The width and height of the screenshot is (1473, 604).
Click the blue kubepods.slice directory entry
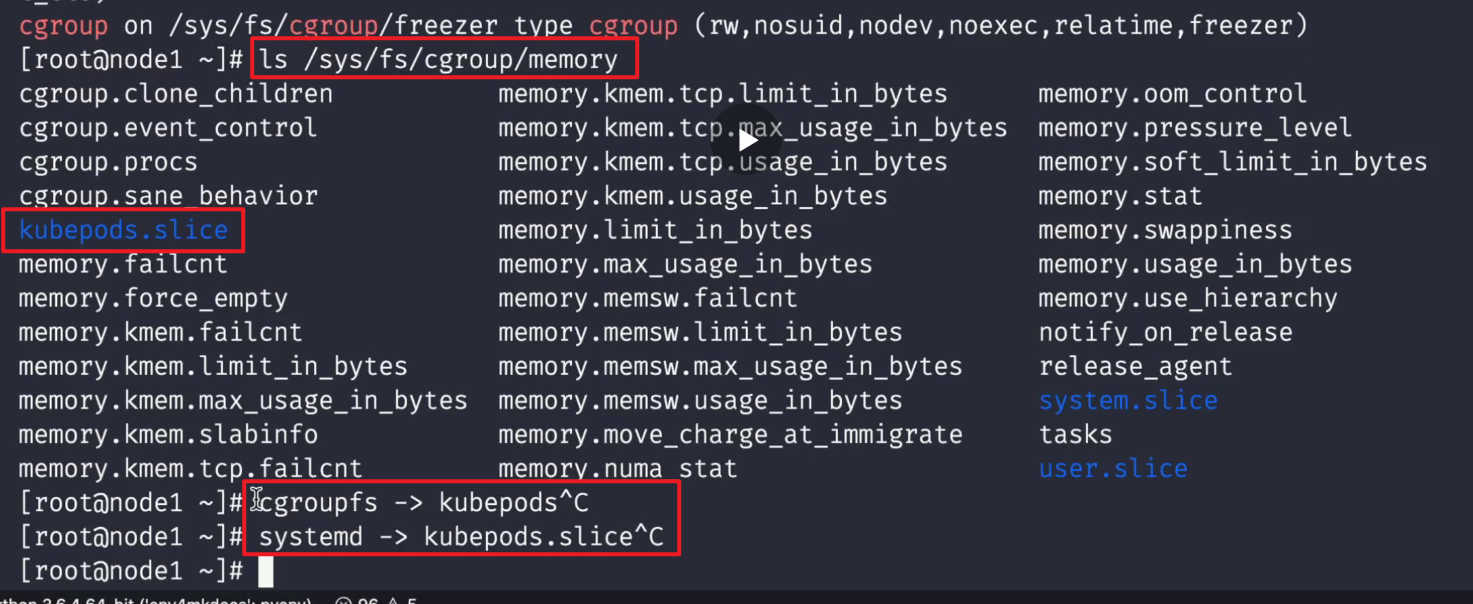click(123, 230)
